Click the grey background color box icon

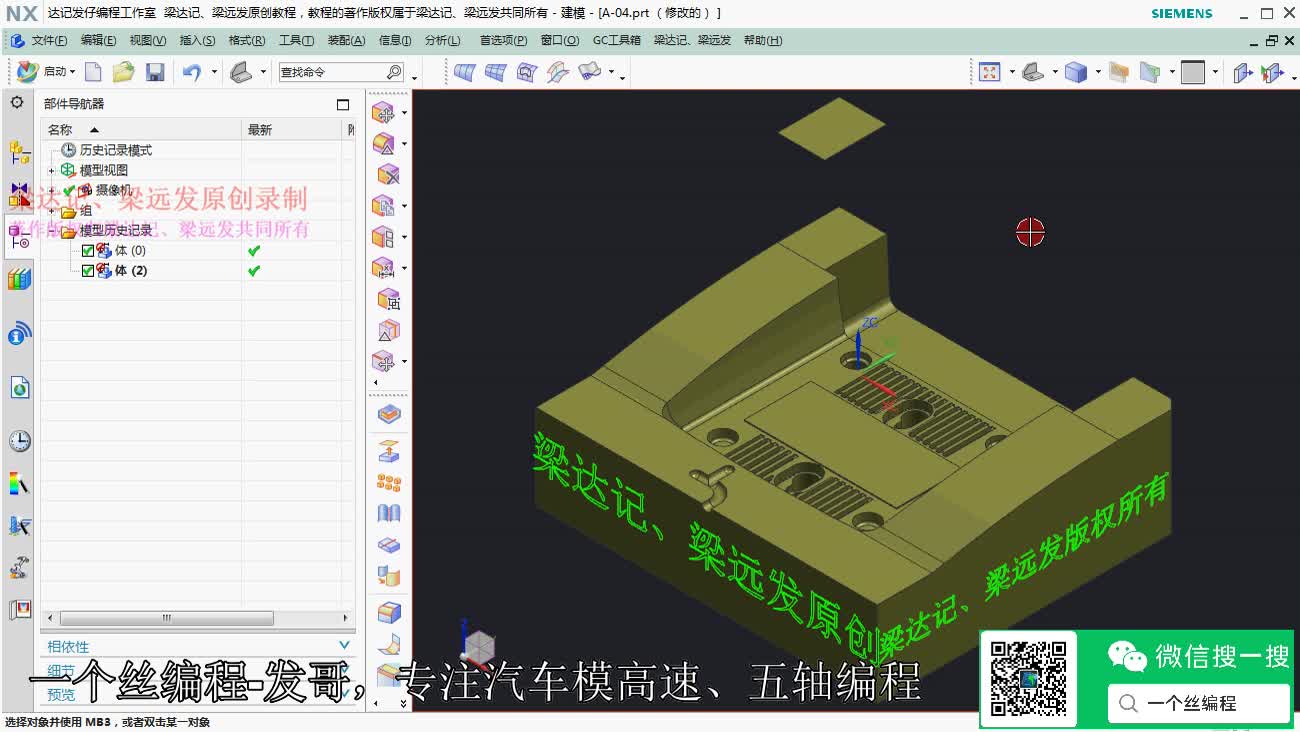coord(1193,72)
